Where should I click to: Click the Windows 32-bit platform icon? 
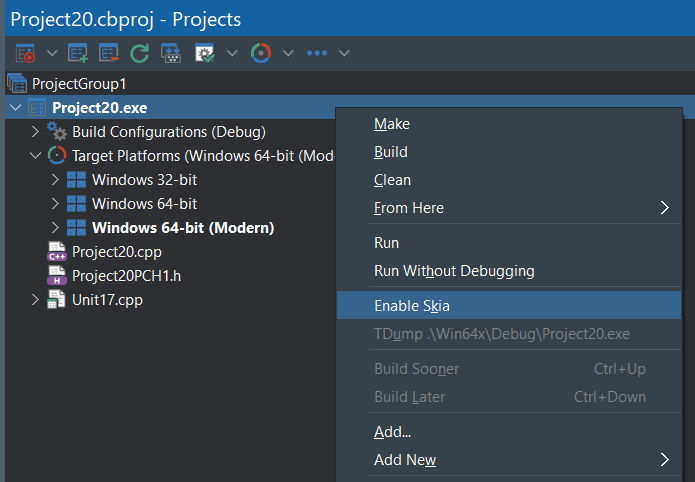click(76, 180)
